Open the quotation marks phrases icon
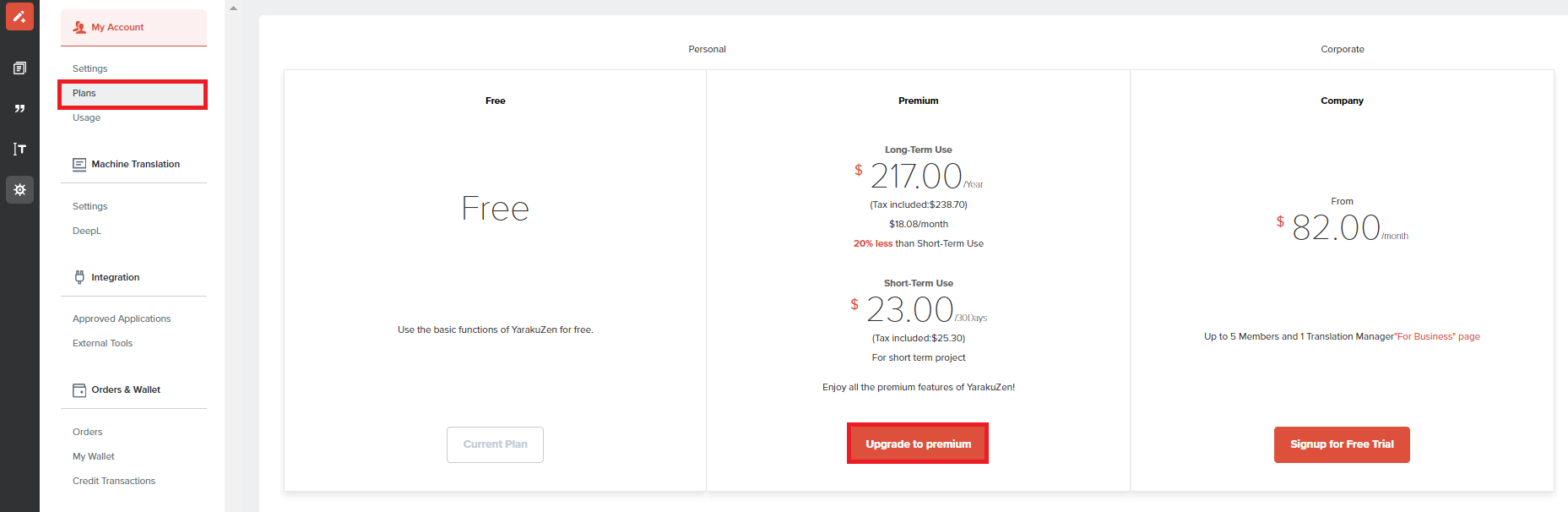 point(19,108)
